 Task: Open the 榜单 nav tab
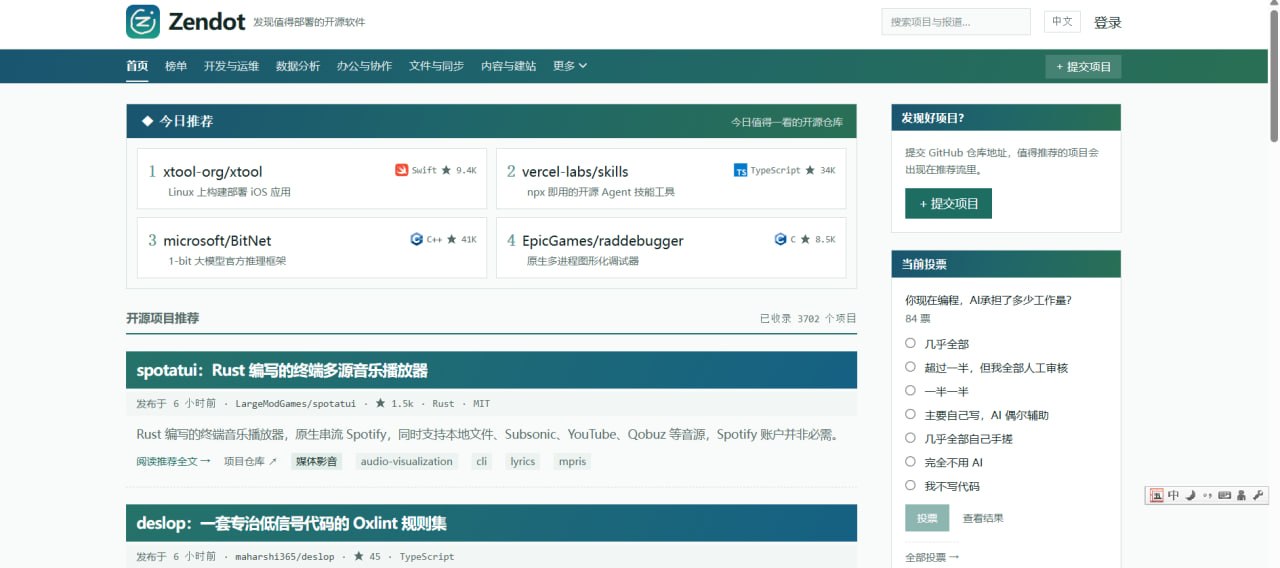coord(176,66)
